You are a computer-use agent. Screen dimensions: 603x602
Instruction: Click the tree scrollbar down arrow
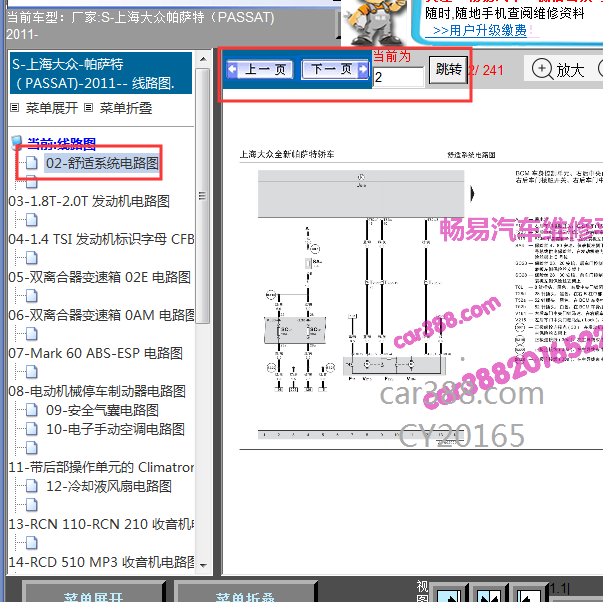pos(203,565)
